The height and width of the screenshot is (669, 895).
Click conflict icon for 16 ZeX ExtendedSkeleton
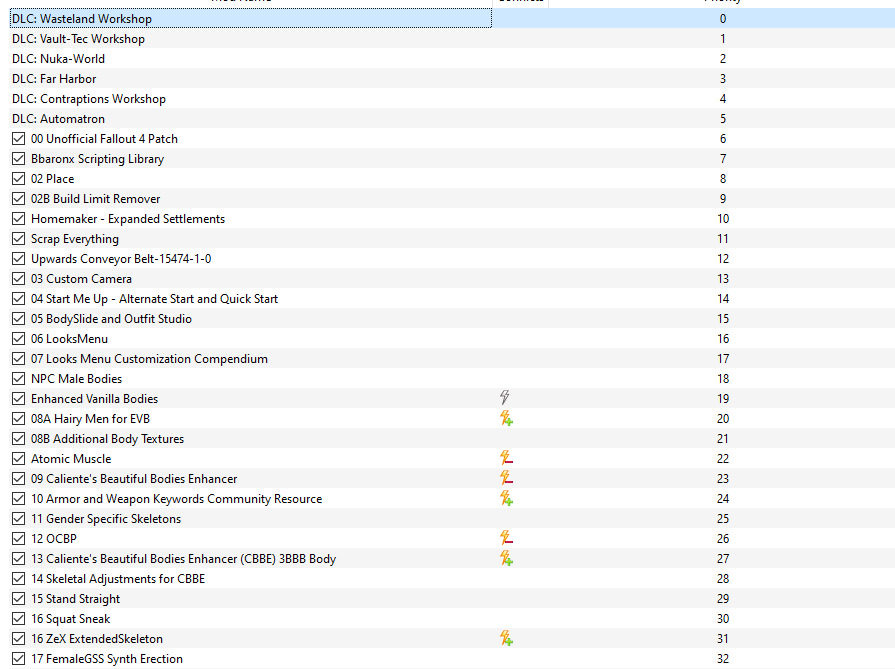[x=506, y=638]
